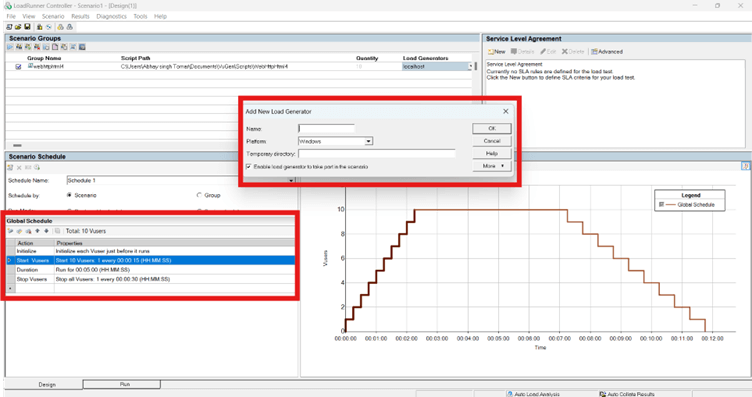Click OK in Add New Load Generator dialog
Screen dimensions: 752x397
tap(492, 128)
